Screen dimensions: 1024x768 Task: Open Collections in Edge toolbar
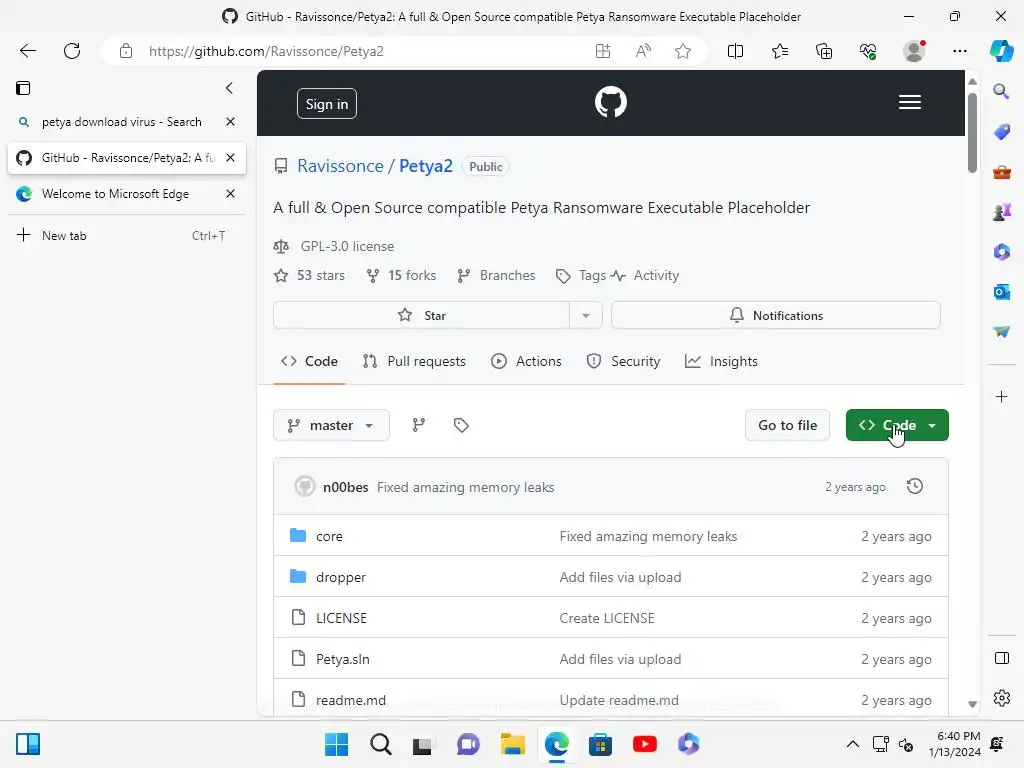coord(824,51)
